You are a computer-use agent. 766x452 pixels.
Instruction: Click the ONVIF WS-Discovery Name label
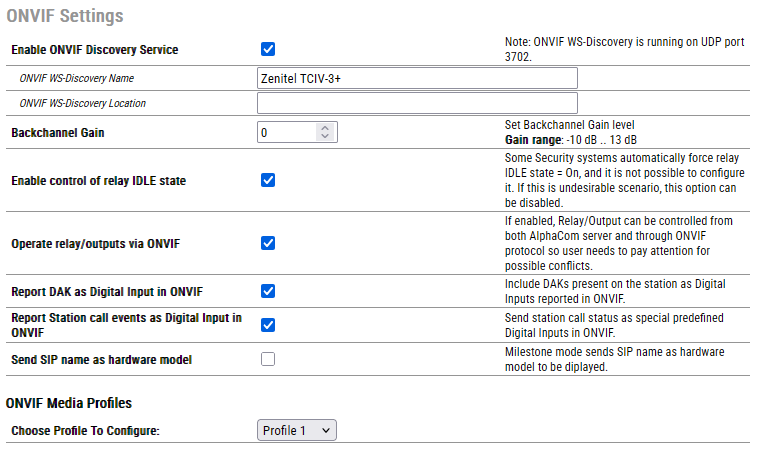pyautogui.click(x=76, y=78)
